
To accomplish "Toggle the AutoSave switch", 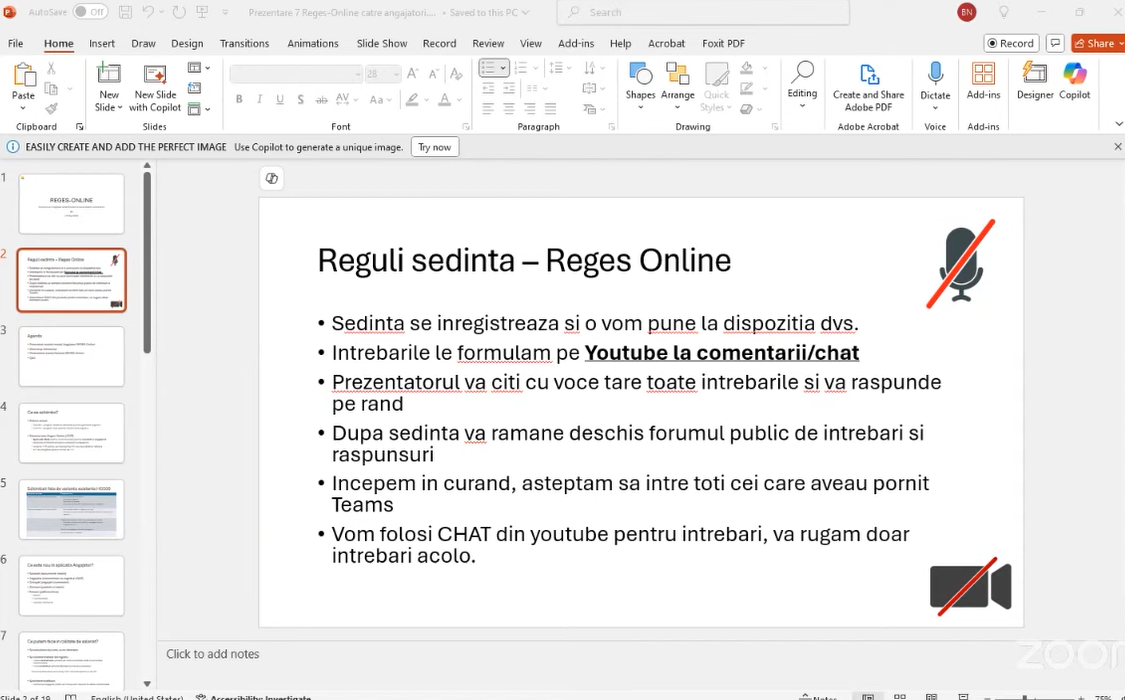I will [x=90, y=12].
